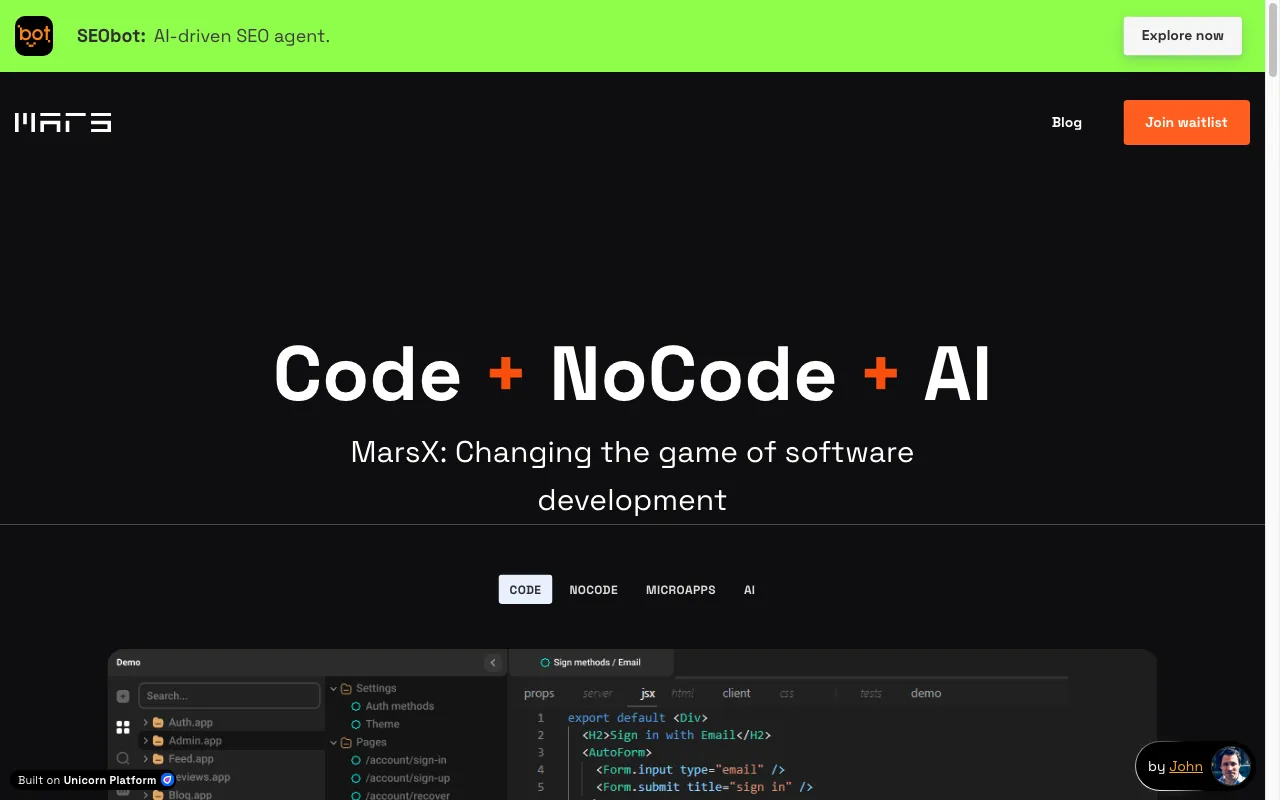Click the circle icon beside /account/sign-up
1280x800 pixels.
click(x=356, y=778)
